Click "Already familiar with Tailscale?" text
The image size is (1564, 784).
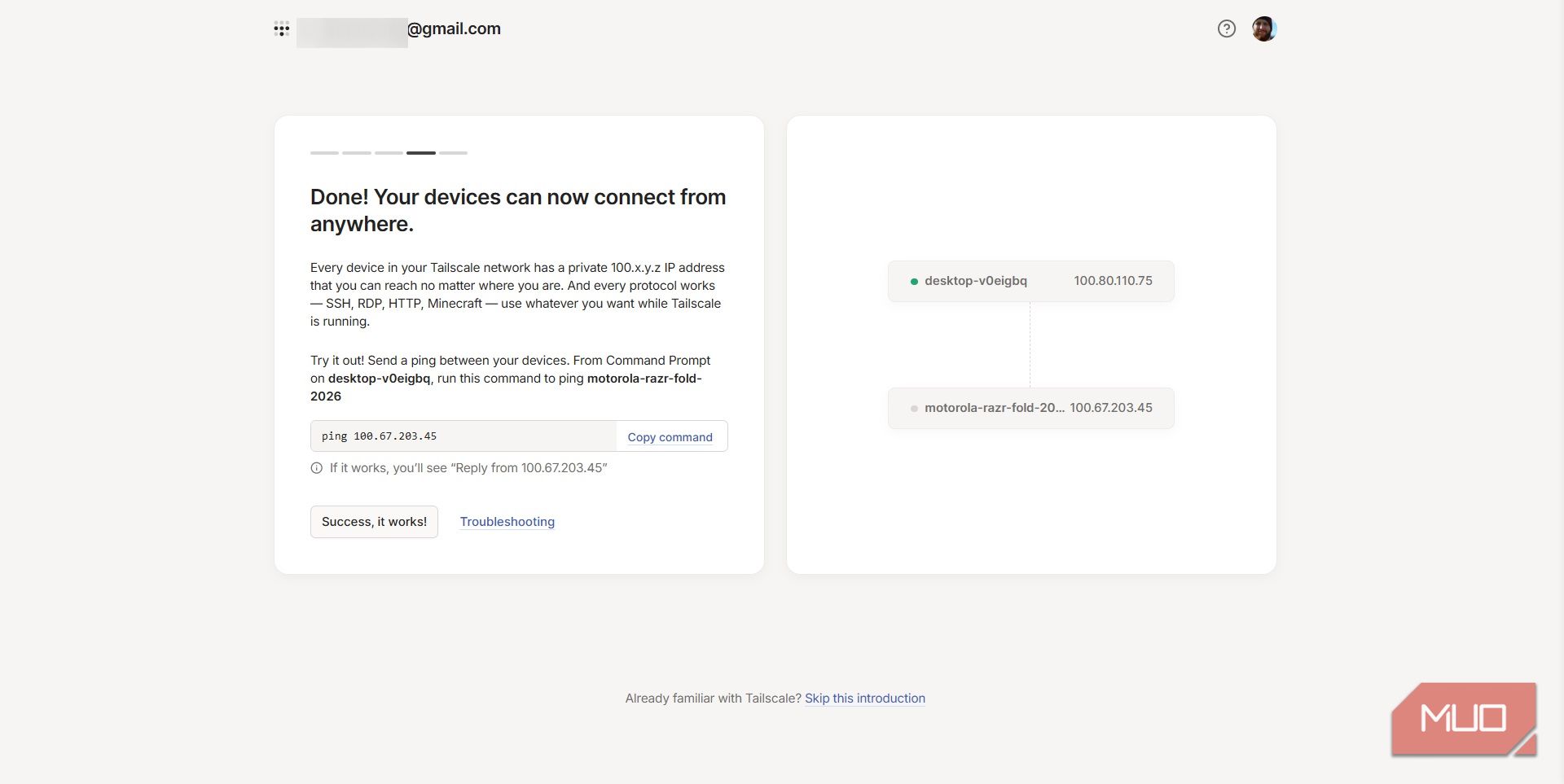(x=714, y=699)
